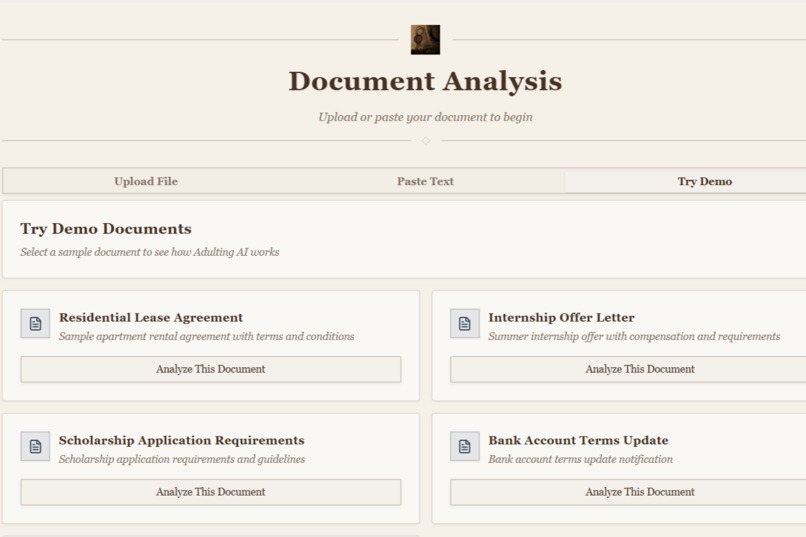Click the 'Bank account terms update notification' description
The width and height of the screenshot is (806, 537).
point(580,459)
